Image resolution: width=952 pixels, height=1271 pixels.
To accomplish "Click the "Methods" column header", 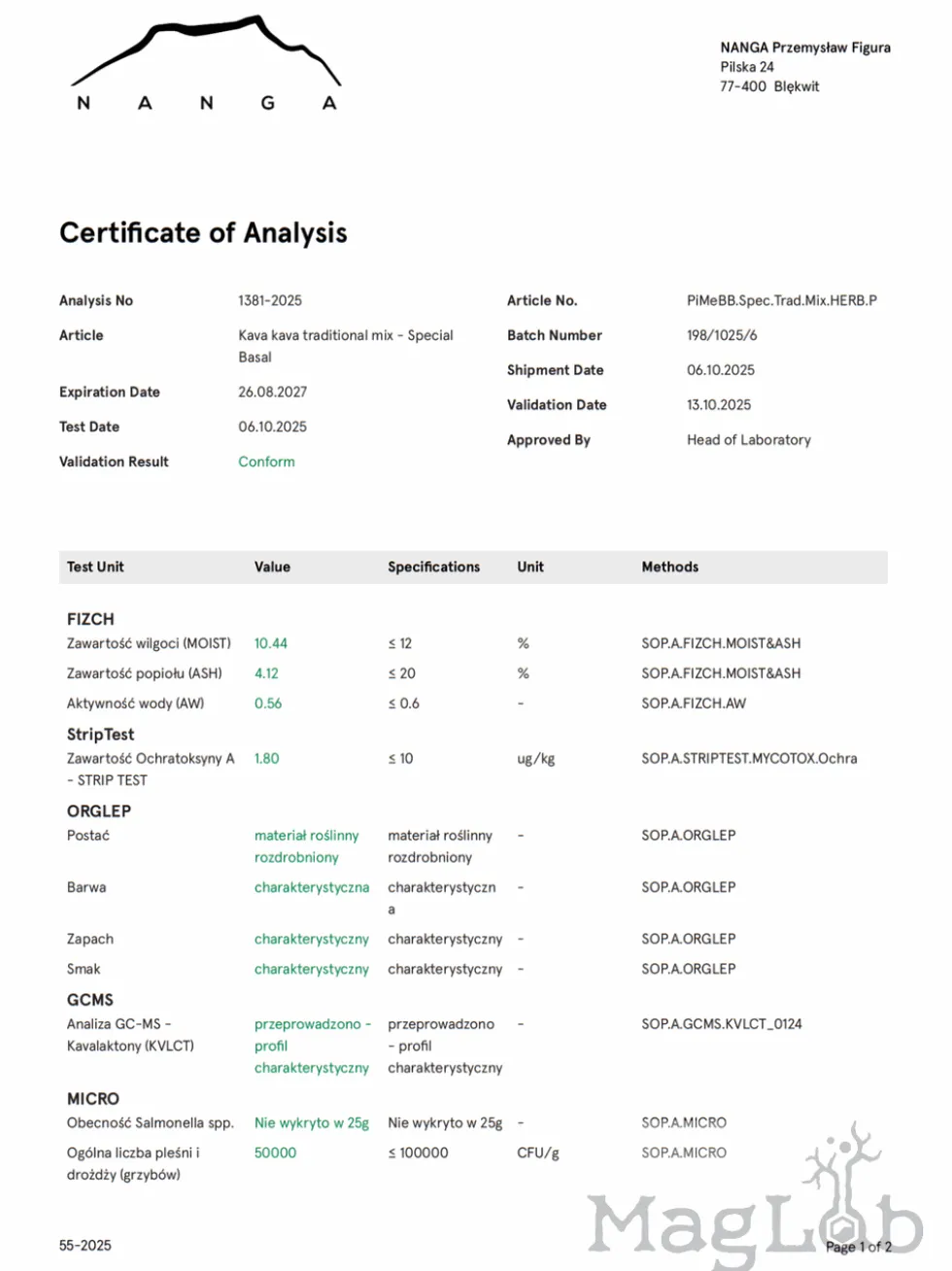I will pyautogui.click(x=670, y=567).
